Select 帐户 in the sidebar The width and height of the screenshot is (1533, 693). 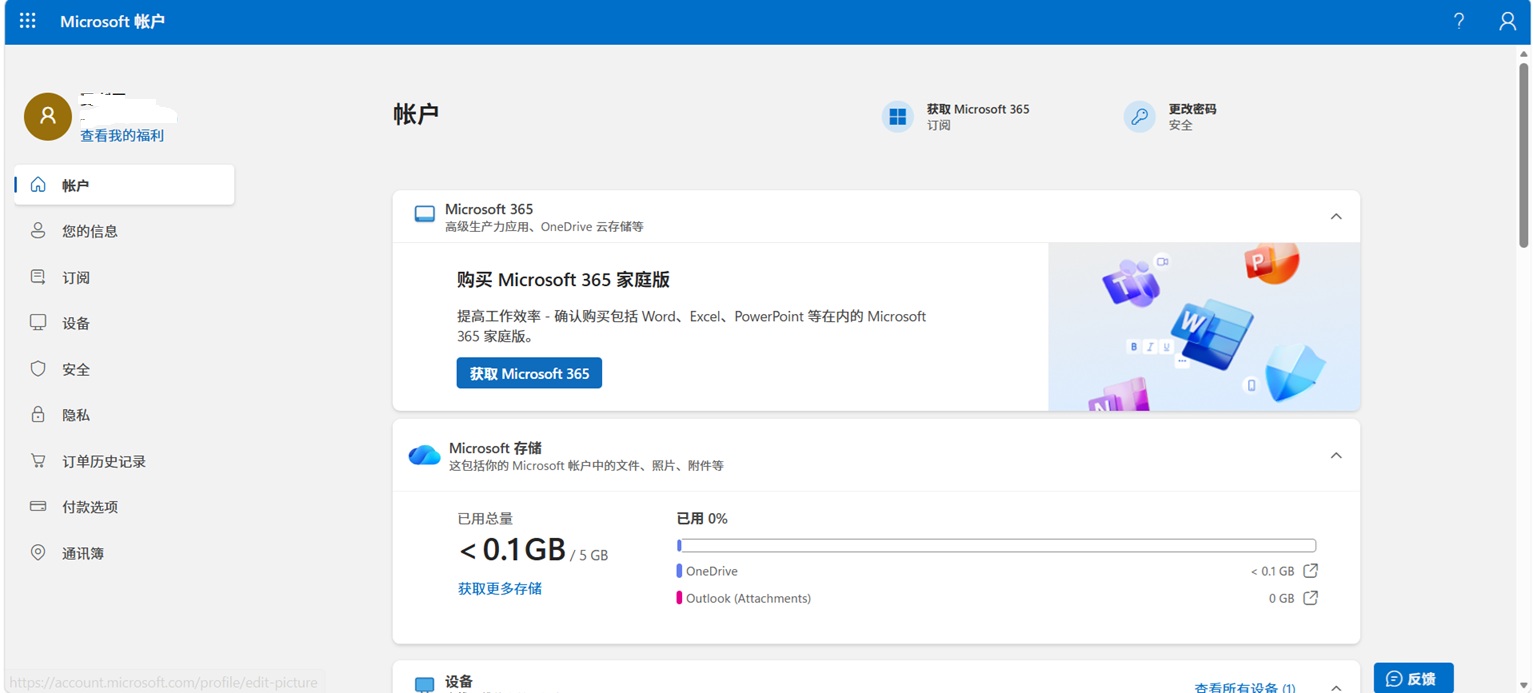[124, 185]
